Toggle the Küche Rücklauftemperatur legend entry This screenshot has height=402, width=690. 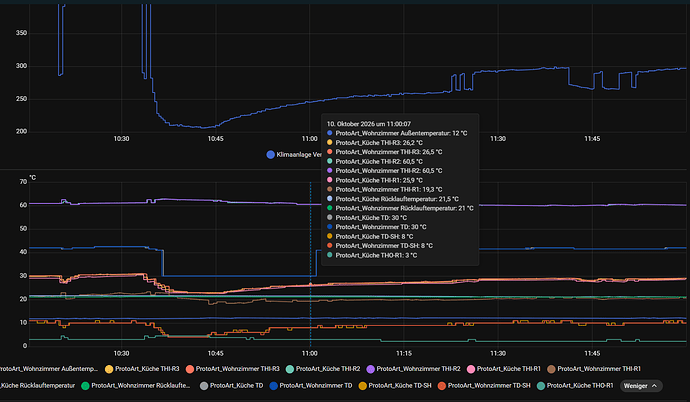(x=37, y=386)
